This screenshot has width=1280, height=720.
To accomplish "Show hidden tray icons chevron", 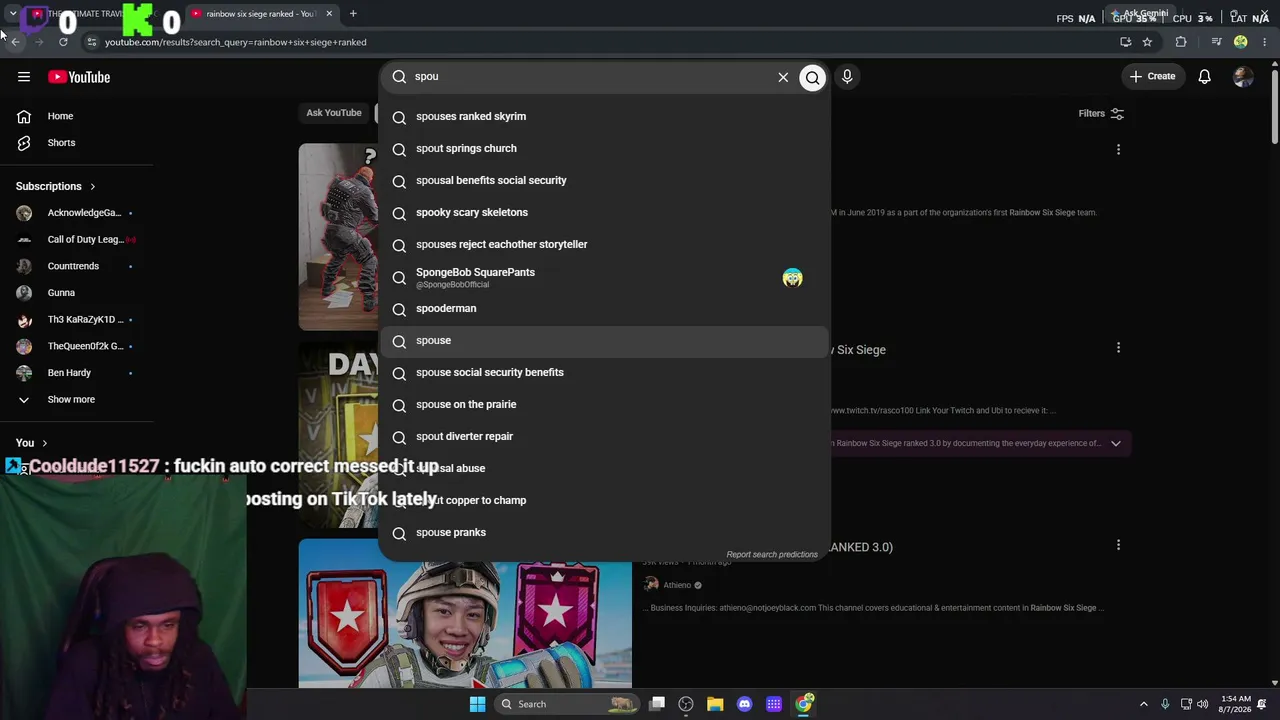I will (1143, 704).
